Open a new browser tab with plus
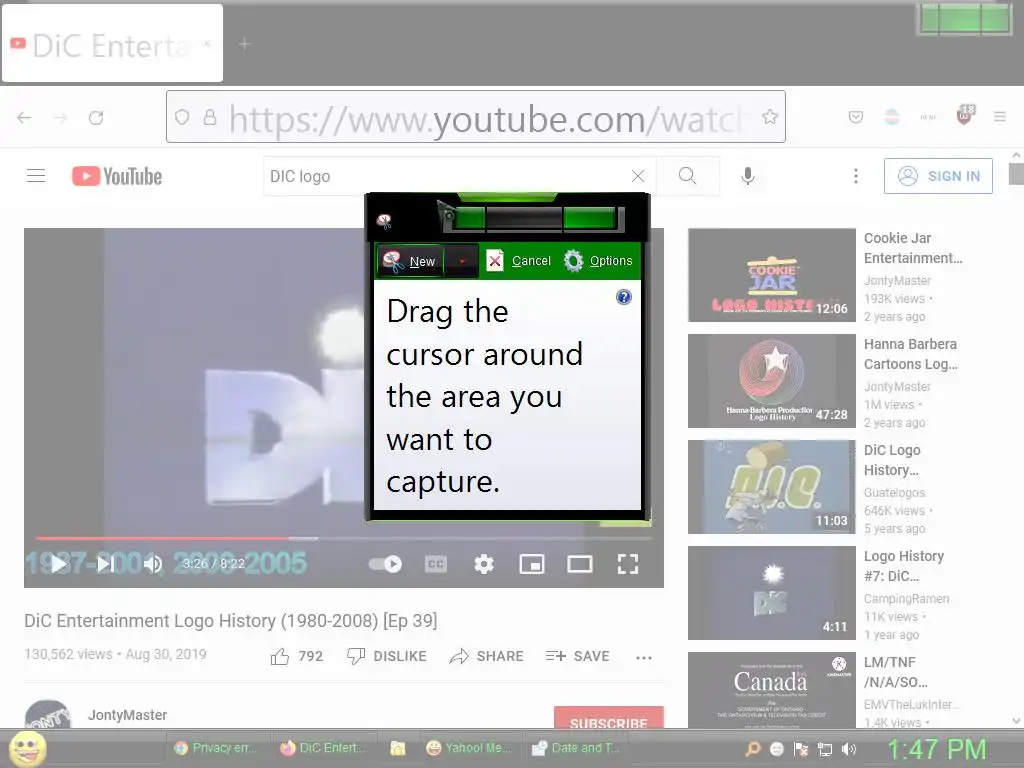 (244, 44)
